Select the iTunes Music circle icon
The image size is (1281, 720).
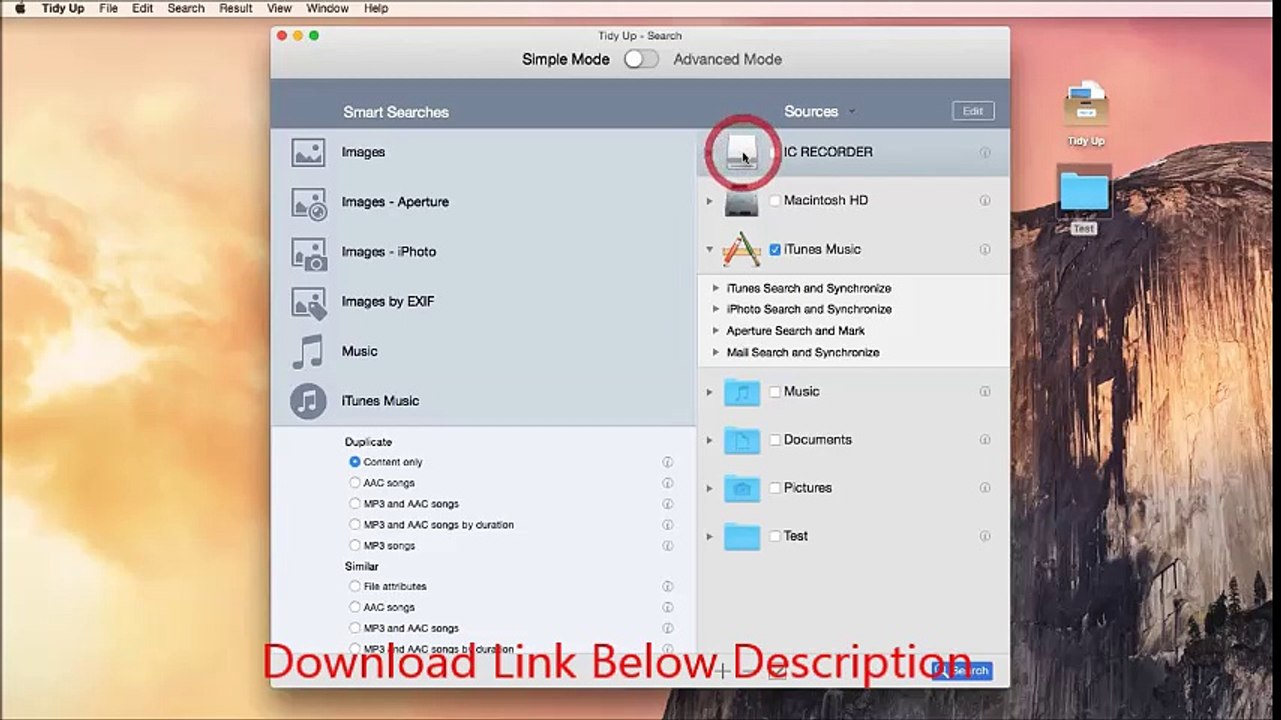[x=308, y=401]
